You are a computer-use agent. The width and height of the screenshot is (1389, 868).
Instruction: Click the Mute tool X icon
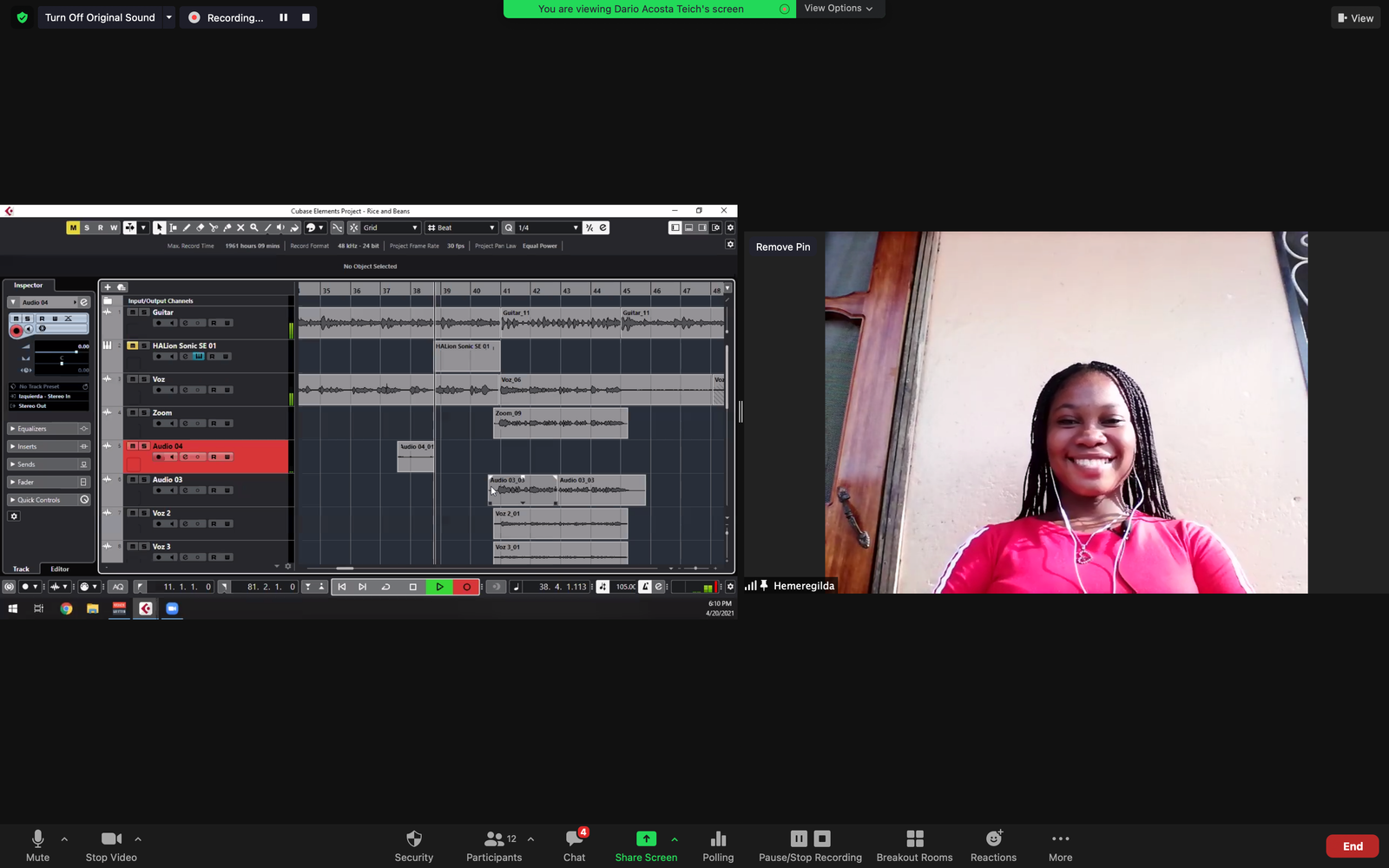pyautogui.click(x=240, y=227)
